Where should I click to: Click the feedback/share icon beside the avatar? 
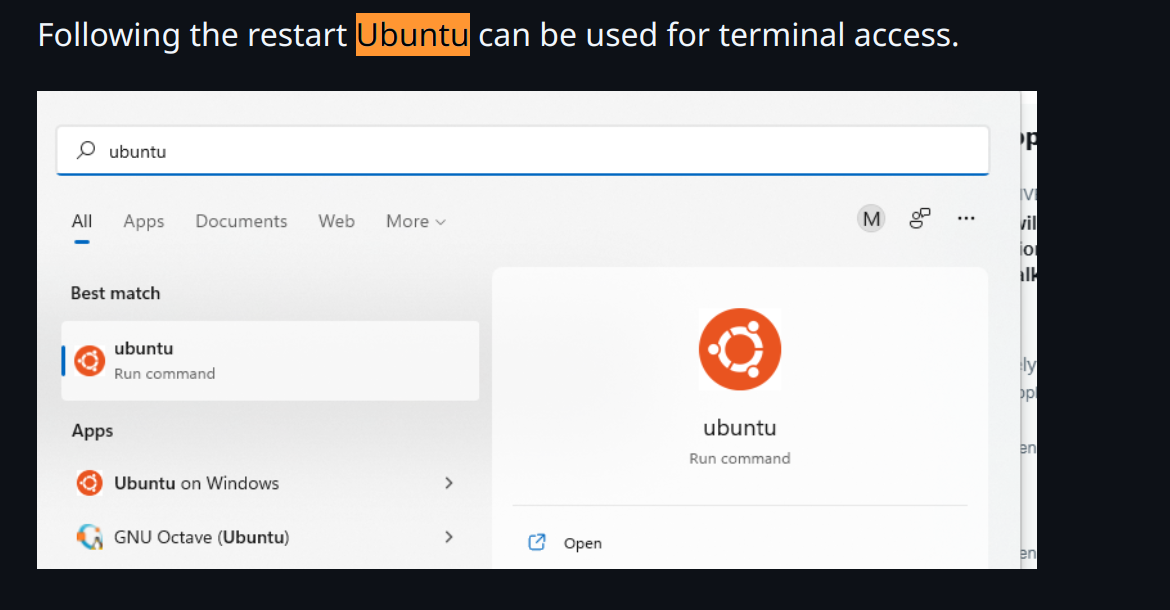(x=920, y=218)
